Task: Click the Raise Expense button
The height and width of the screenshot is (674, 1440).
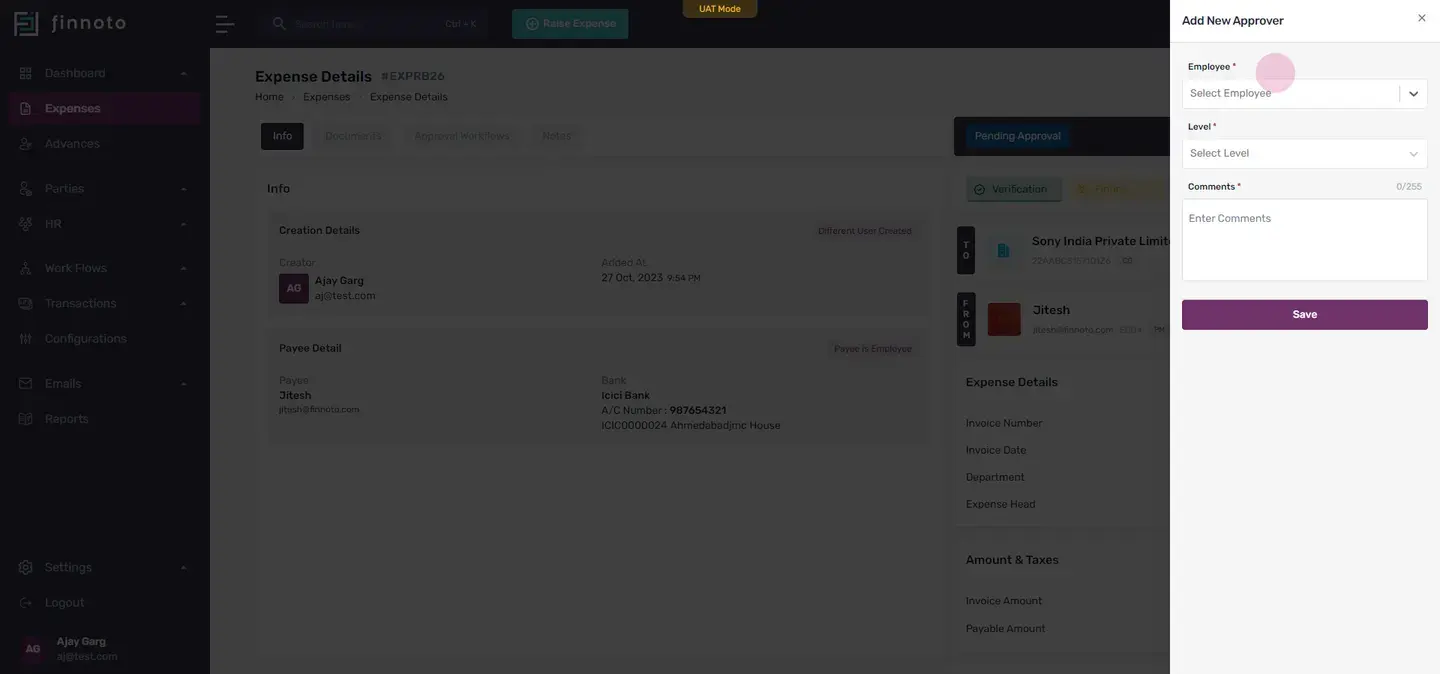Action: [x=570, y=24]
